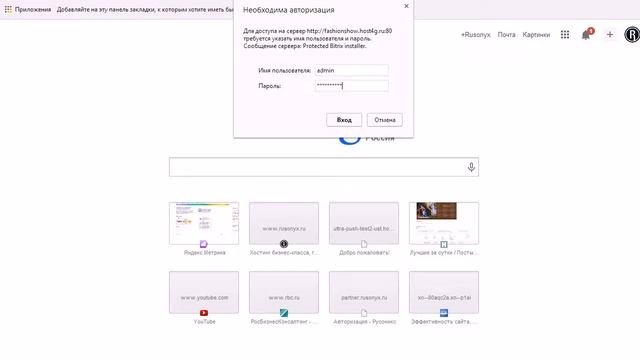This screenshot has width=640, height=360.
Task: Open the Приложения apps shortcut
Action: point(28,9)
